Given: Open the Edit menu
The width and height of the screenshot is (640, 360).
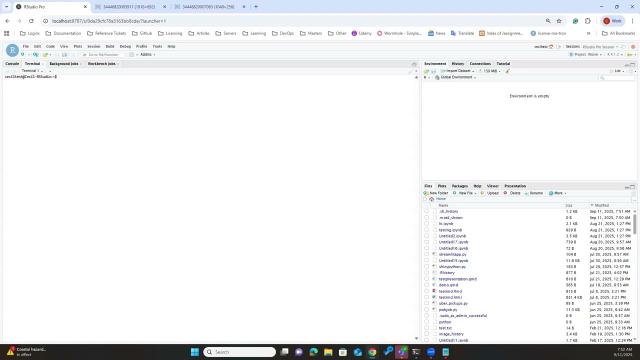Looking at the screenshot, I should (37, 47).
